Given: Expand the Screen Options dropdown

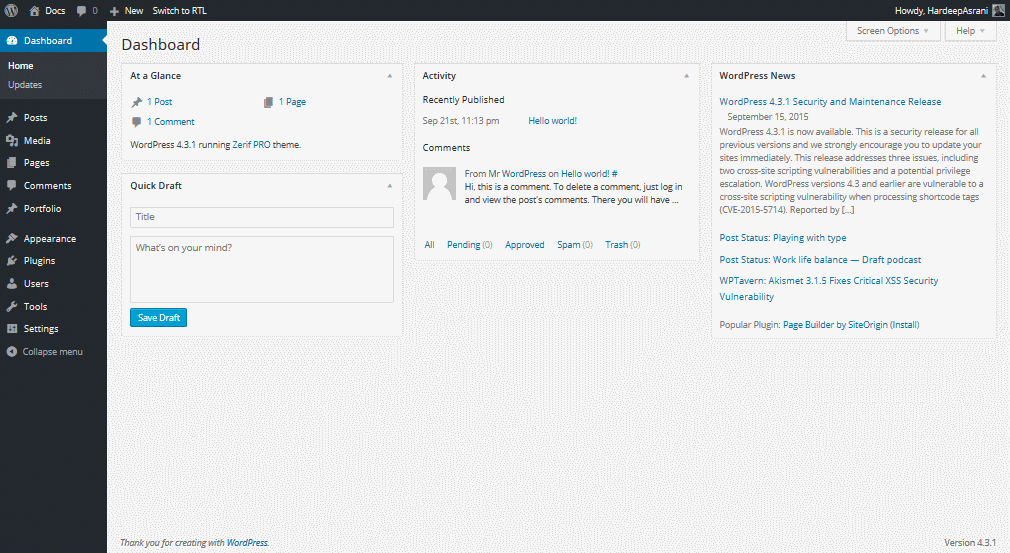Looking at the screenshot, I should coord(893,31).
